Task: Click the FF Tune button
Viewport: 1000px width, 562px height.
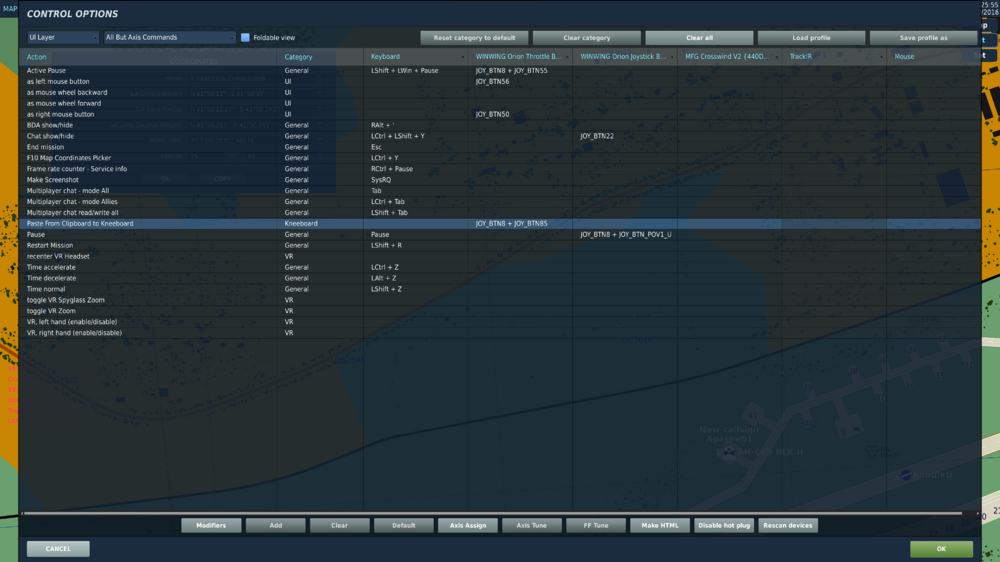Action: (x=596, y=526)
